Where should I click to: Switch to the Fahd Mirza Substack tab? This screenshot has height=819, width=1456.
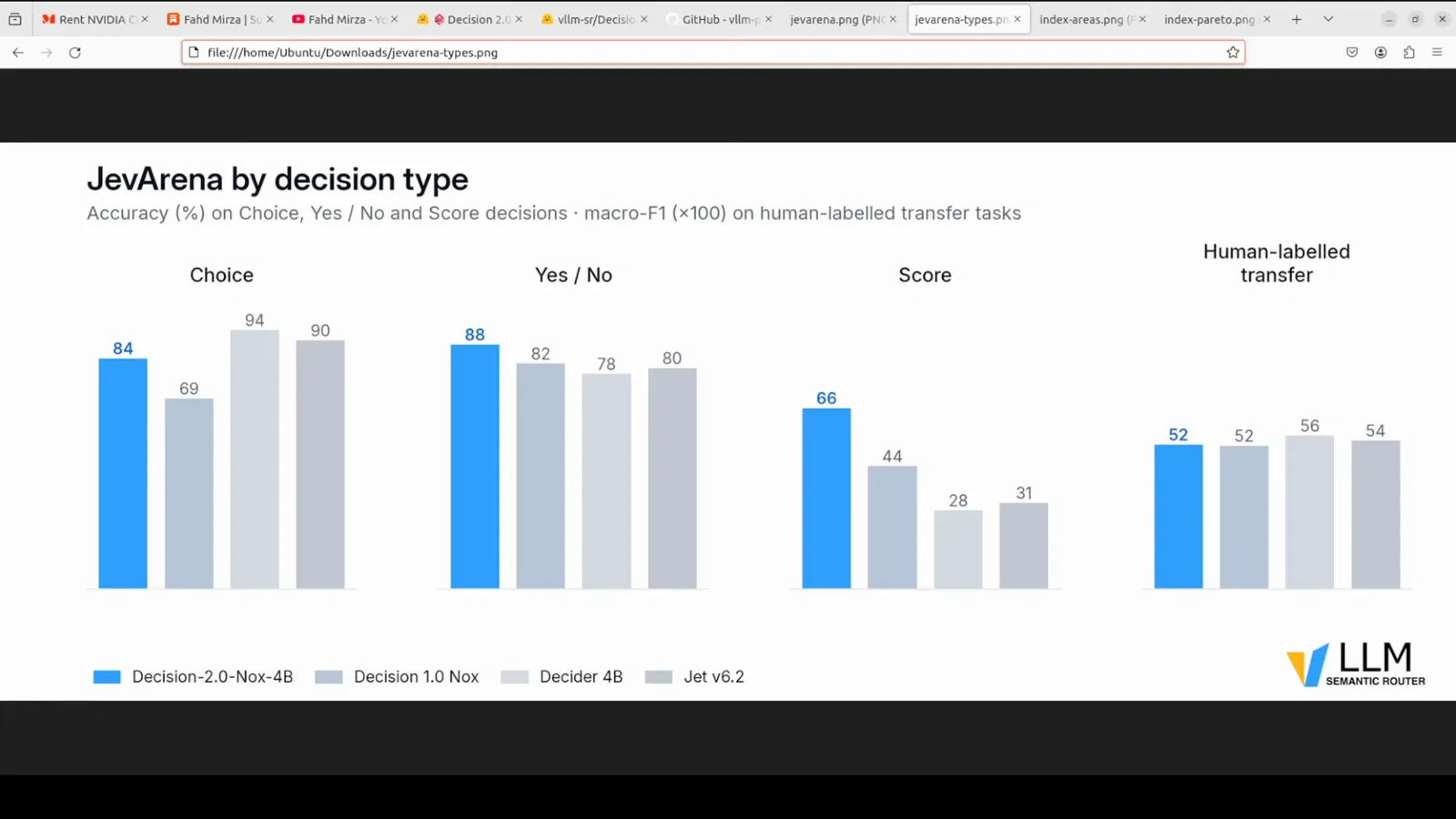pyautogui.click(x=220, y=19)
